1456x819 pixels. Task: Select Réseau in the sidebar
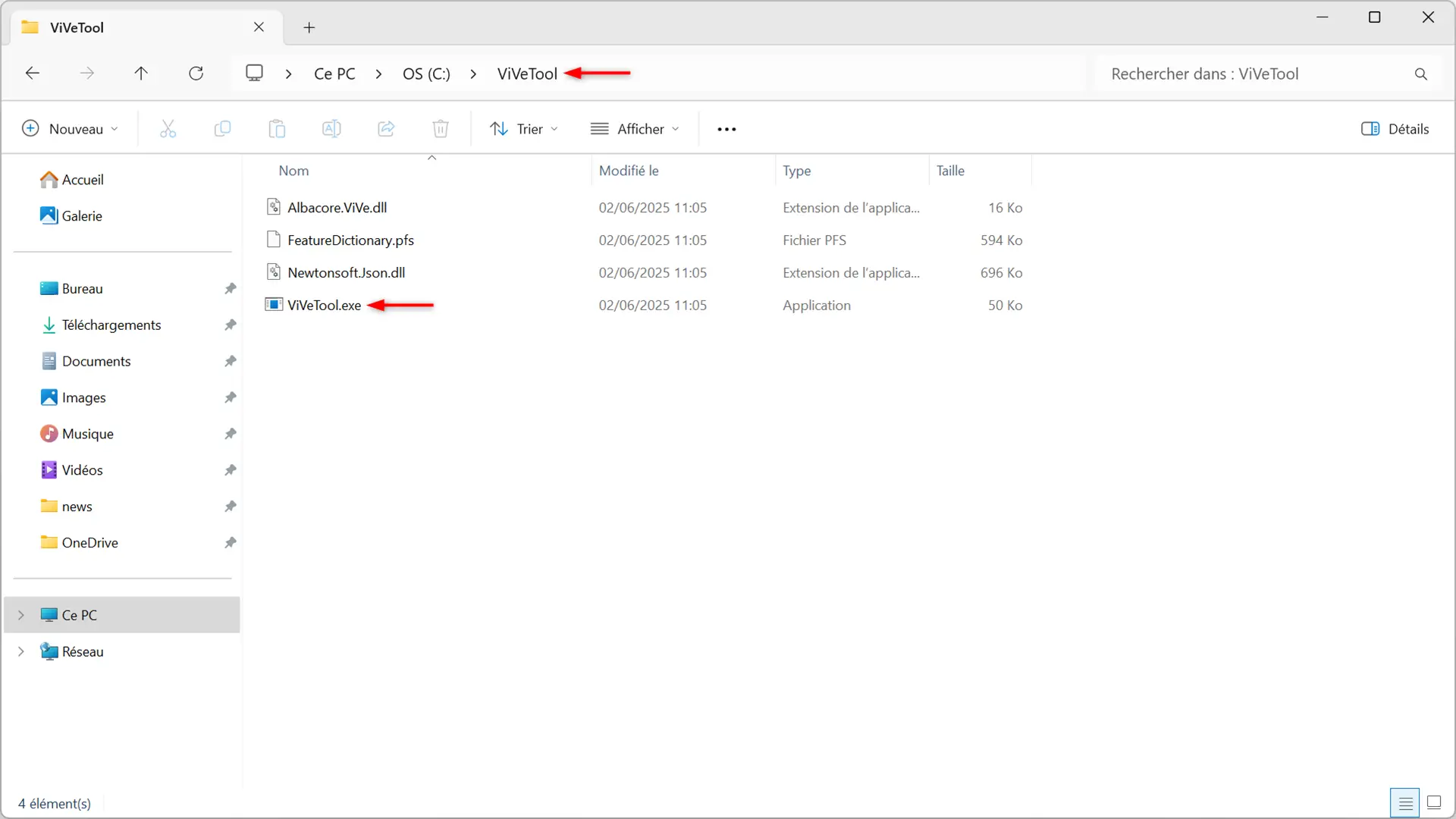coord(82,651)
